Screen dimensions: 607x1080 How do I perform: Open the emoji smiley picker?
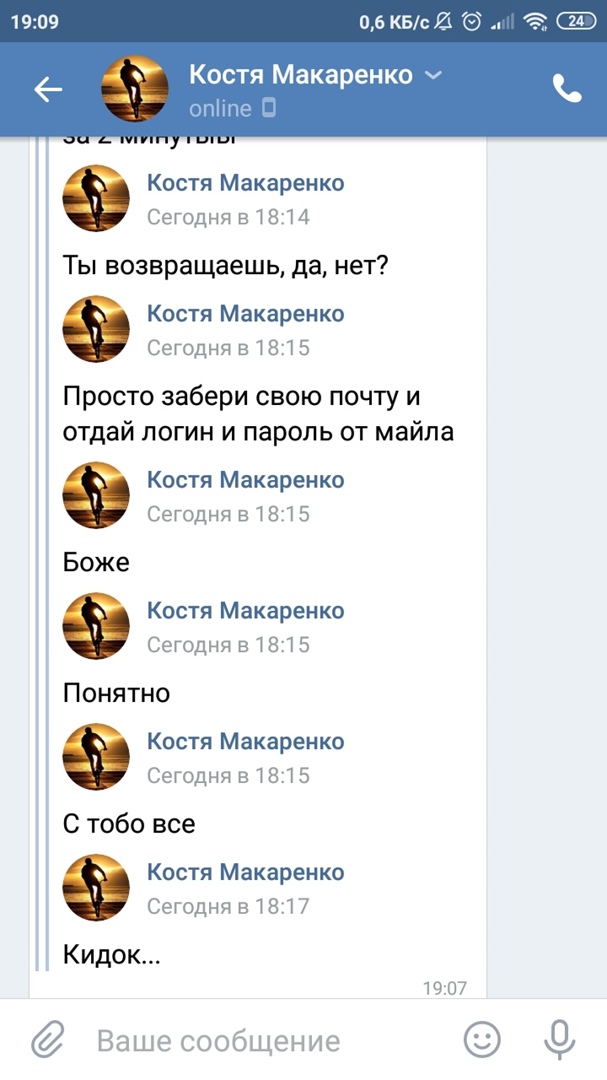[482, 1041]
